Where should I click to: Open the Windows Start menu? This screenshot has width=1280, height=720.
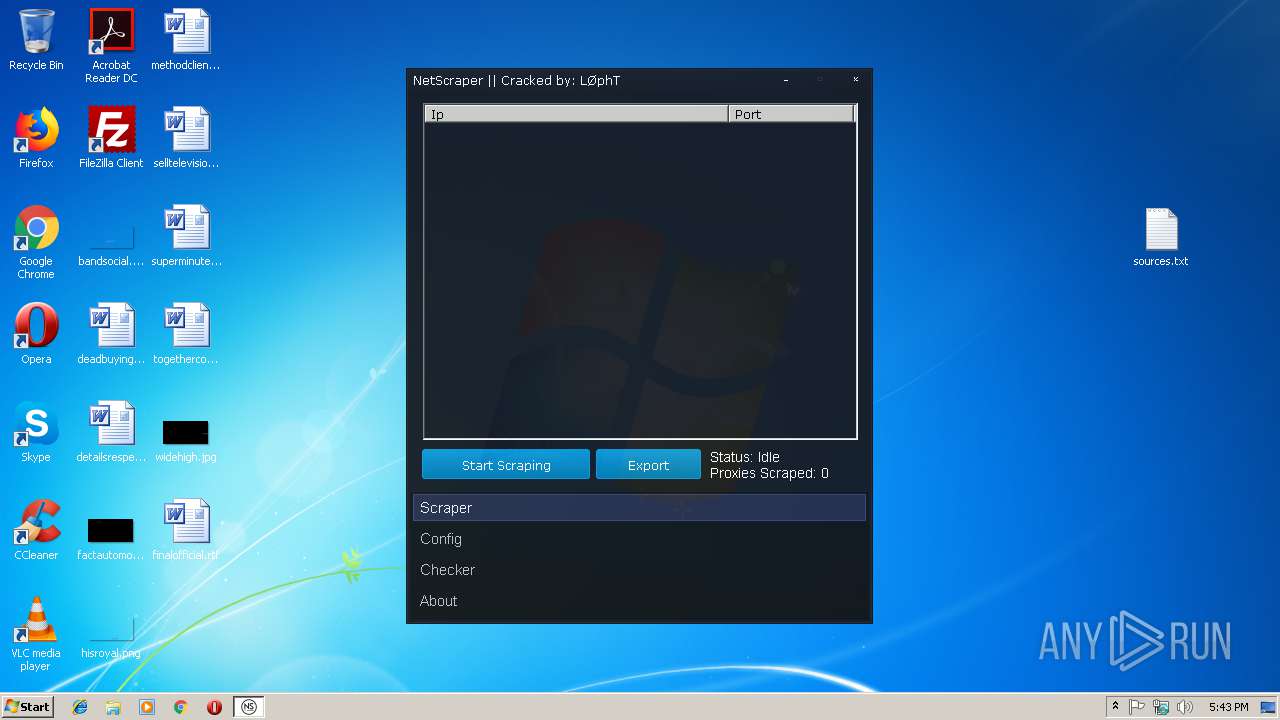[27, 707]
